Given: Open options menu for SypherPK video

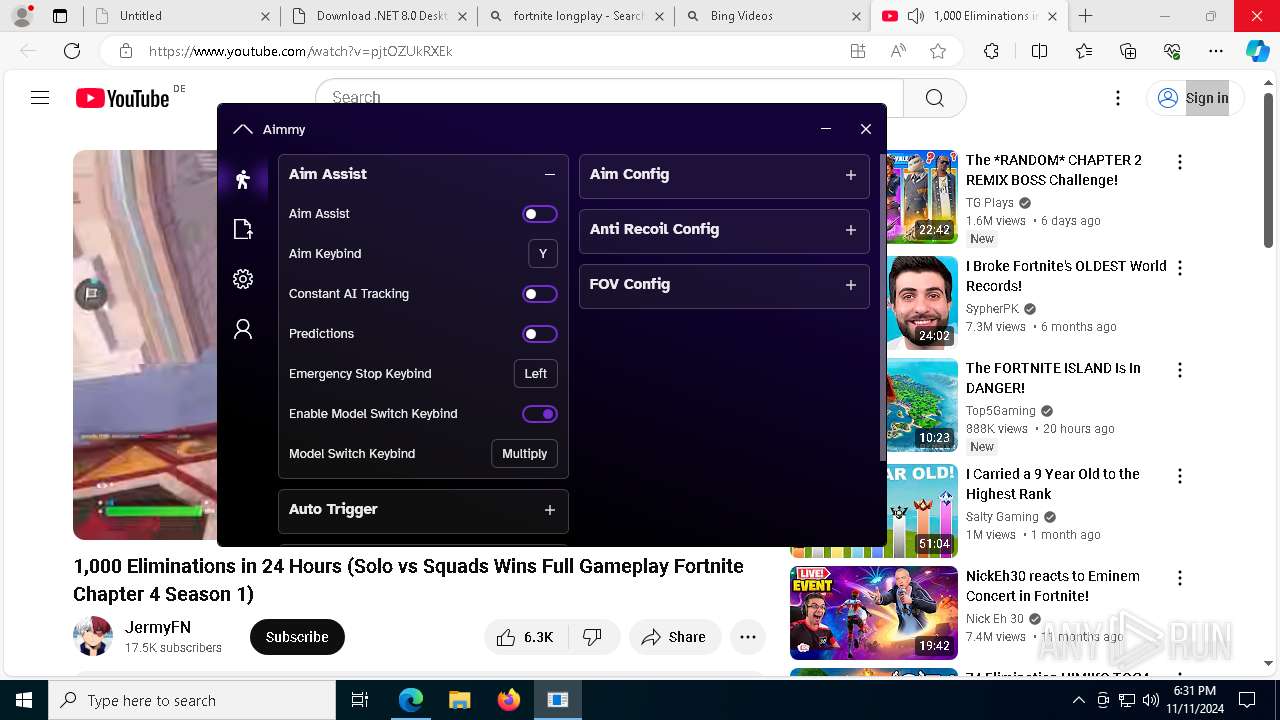Looking at the screenshot, I should [1180, 268].
